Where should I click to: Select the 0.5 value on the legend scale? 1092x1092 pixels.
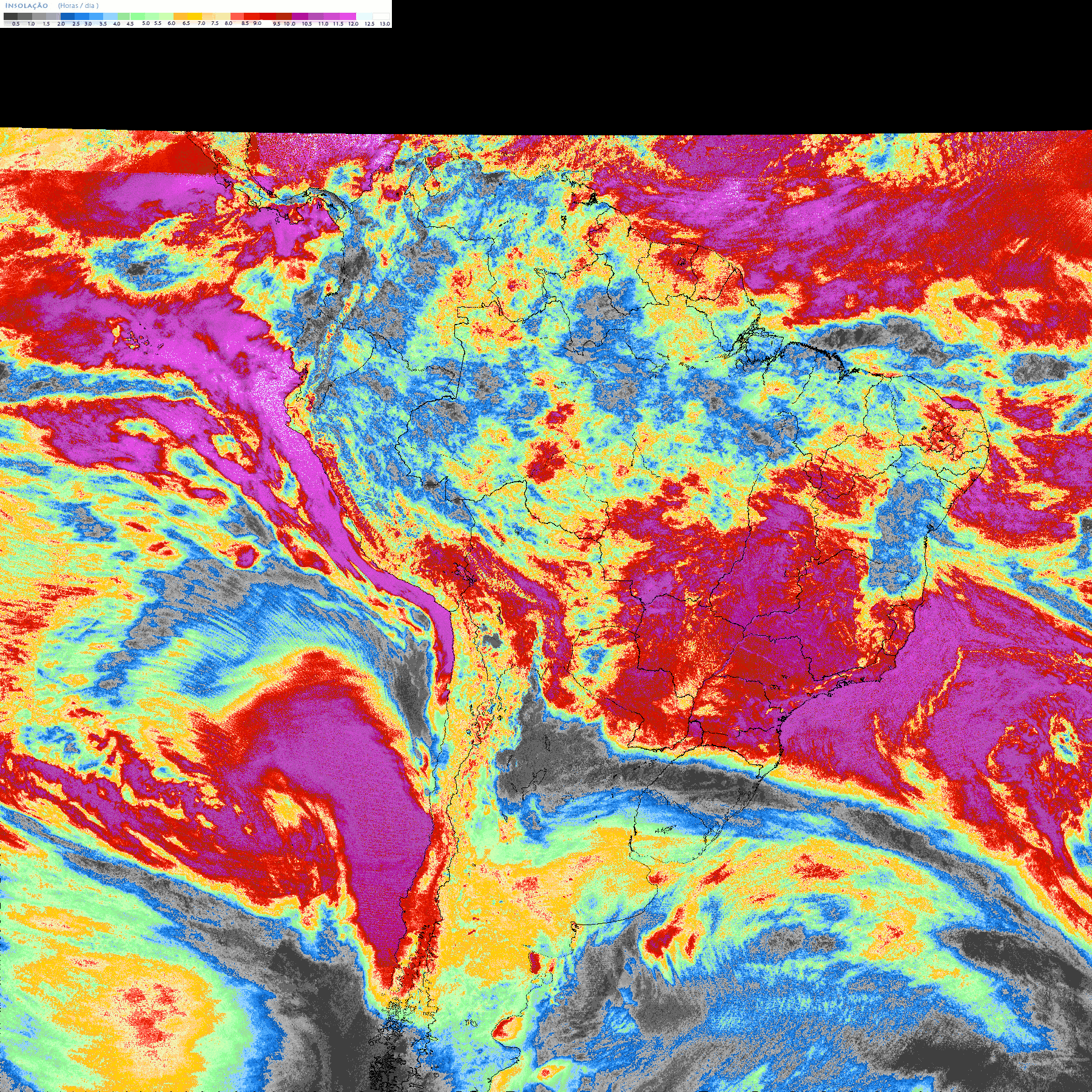[x=16, y=24]
